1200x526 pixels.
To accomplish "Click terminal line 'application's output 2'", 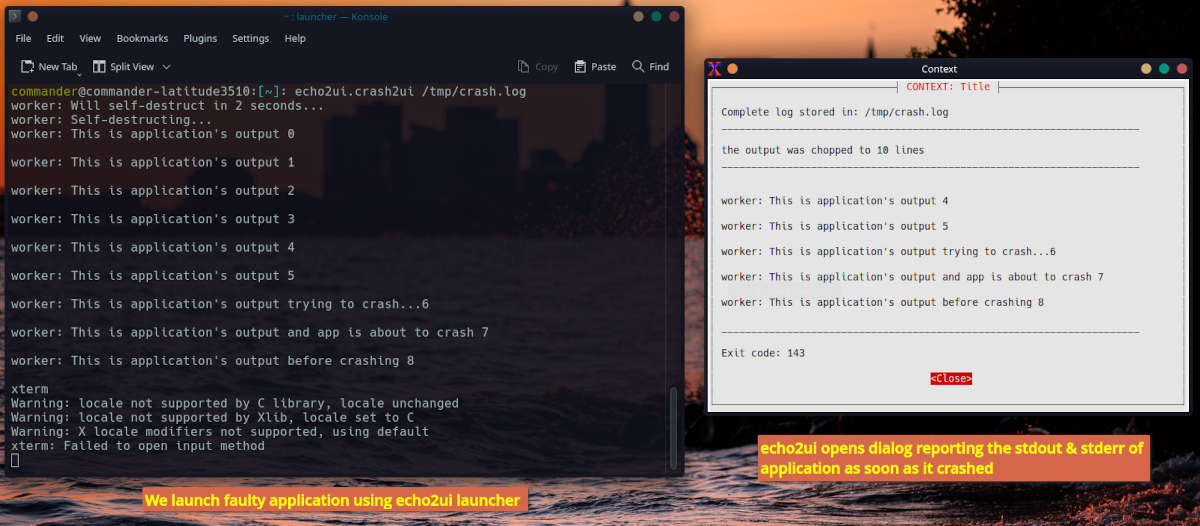I will point(152,190).
